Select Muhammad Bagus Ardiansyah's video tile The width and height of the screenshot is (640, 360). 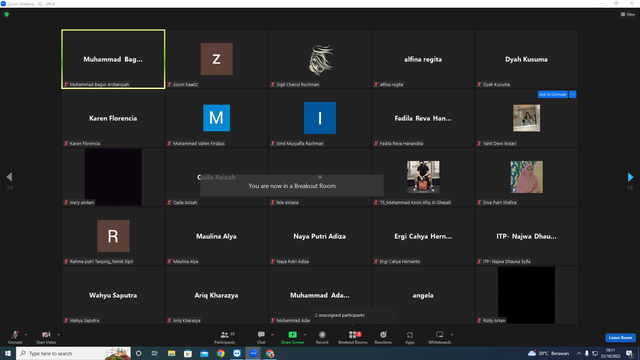[113, 59]
